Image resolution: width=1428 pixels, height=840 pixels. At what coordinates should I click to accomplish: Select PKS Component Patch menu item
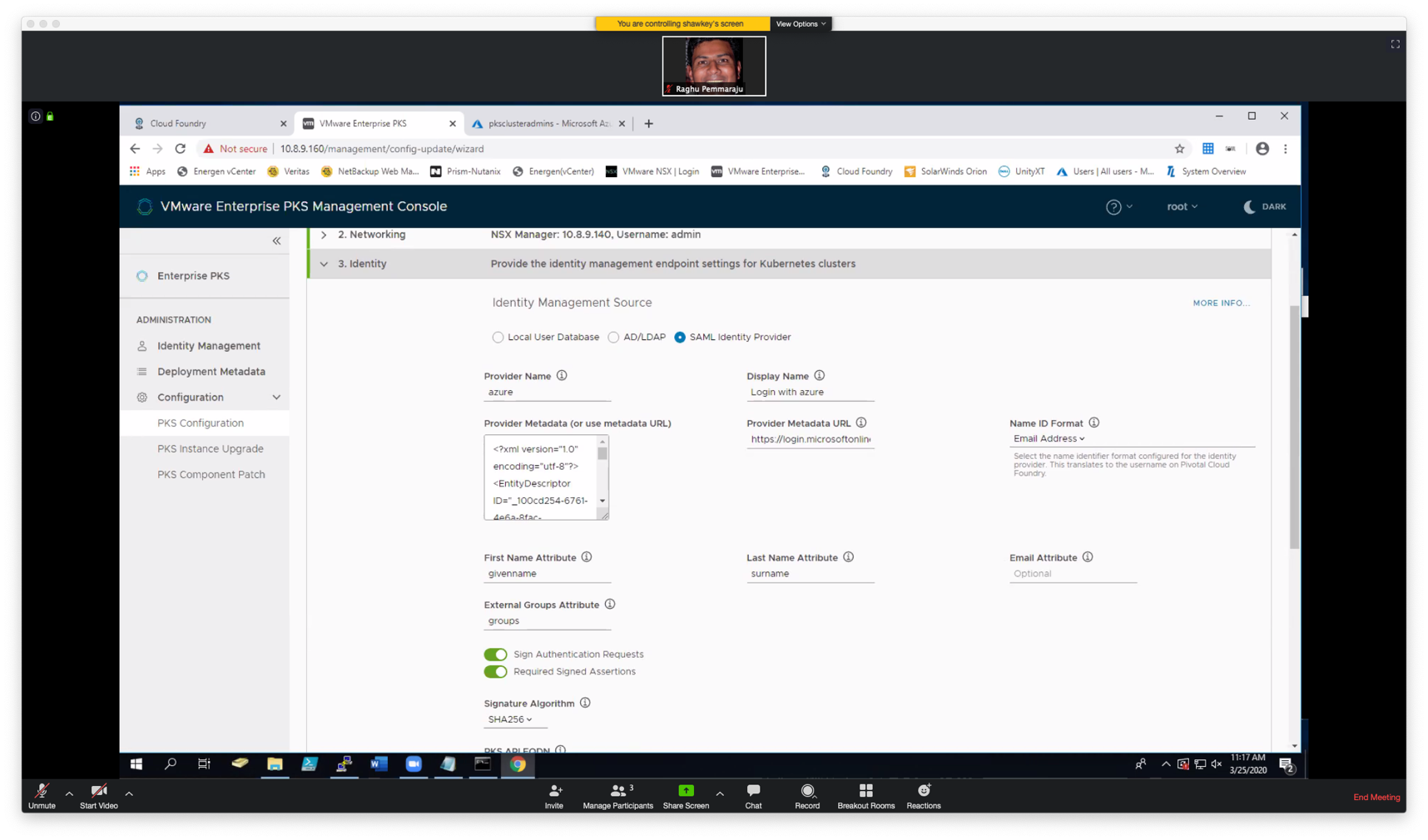click(x=211, y=475)
